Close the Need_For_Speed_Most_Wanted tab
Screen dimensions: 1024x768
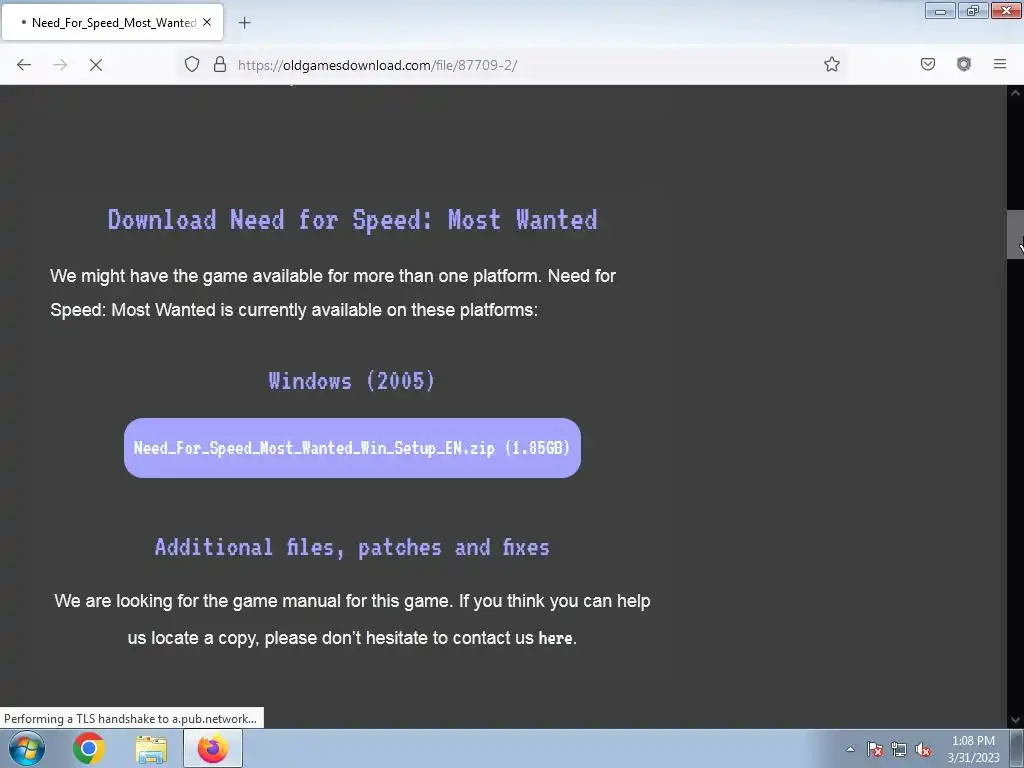coord(207,22)
